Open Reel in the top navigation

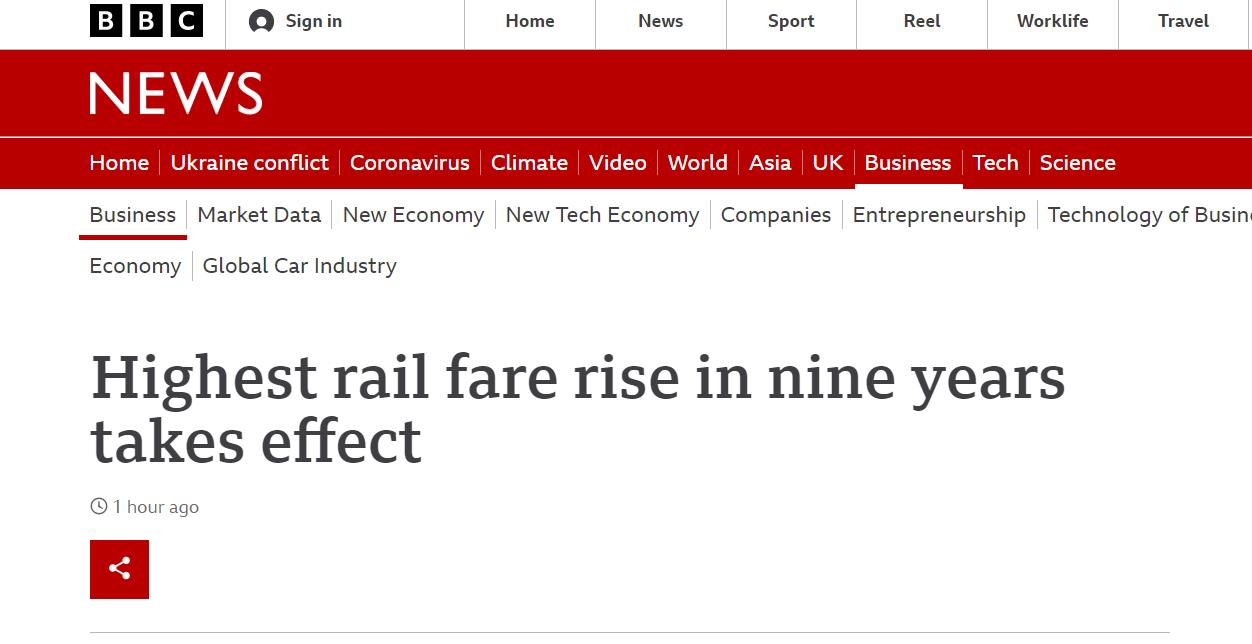click(x=921, y=21)
